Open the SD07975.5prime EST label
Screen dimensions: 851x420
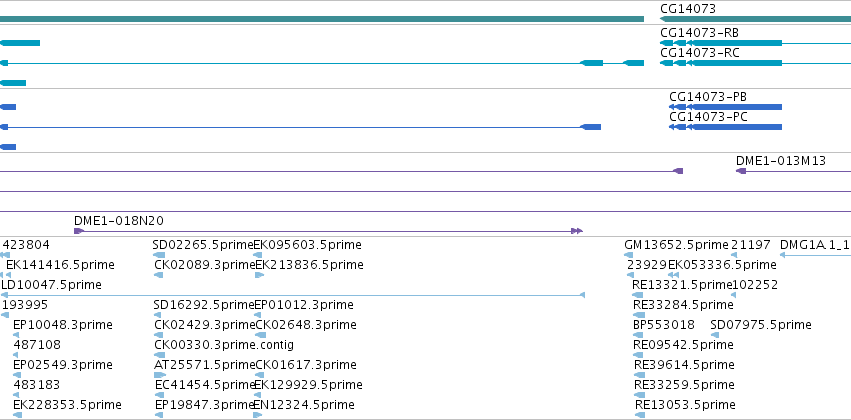pyautogui.click(x=761, y=325)
